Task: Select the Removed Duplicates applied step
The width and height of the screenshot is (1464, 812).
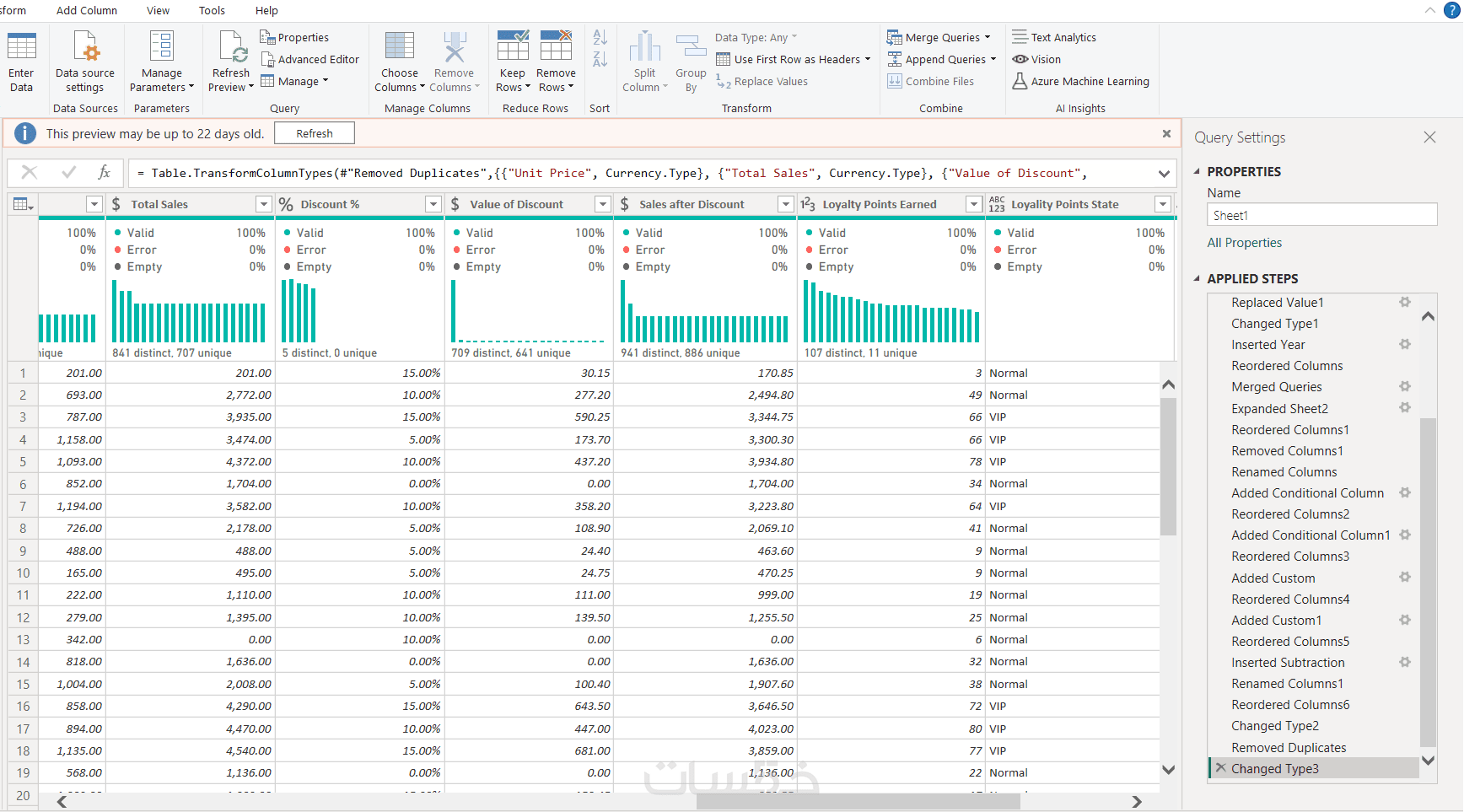Action: coord(1288,748)
